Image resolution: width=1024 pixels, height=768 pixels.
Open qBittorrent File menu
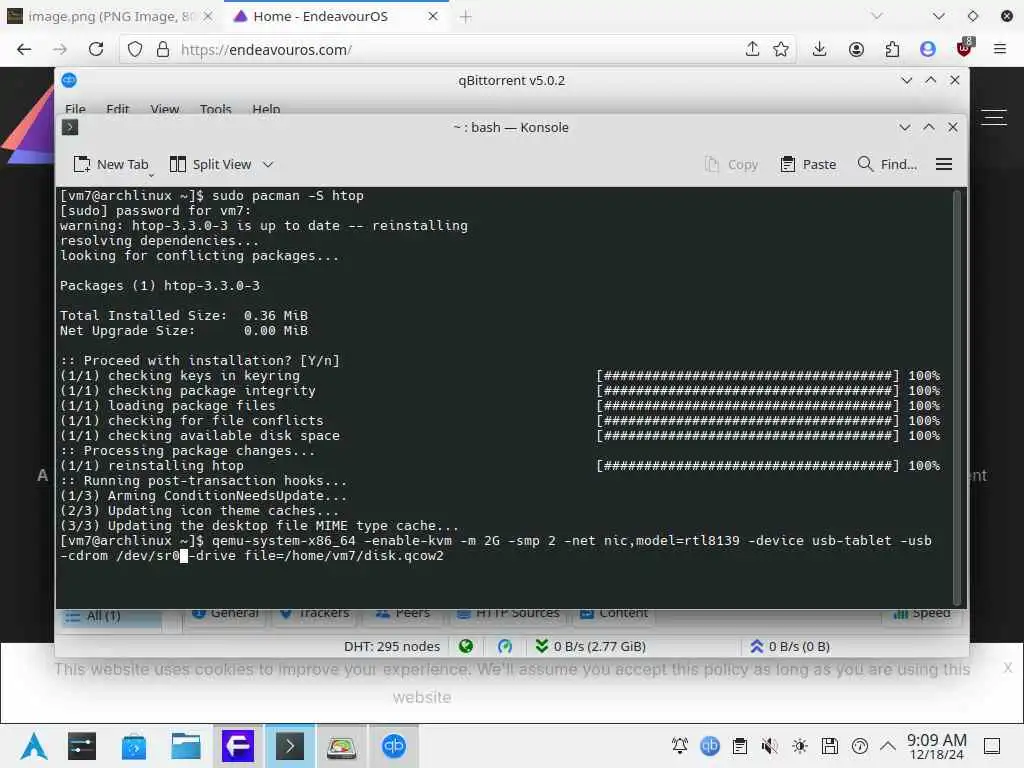pyautogui.click(x=75, y=108)
